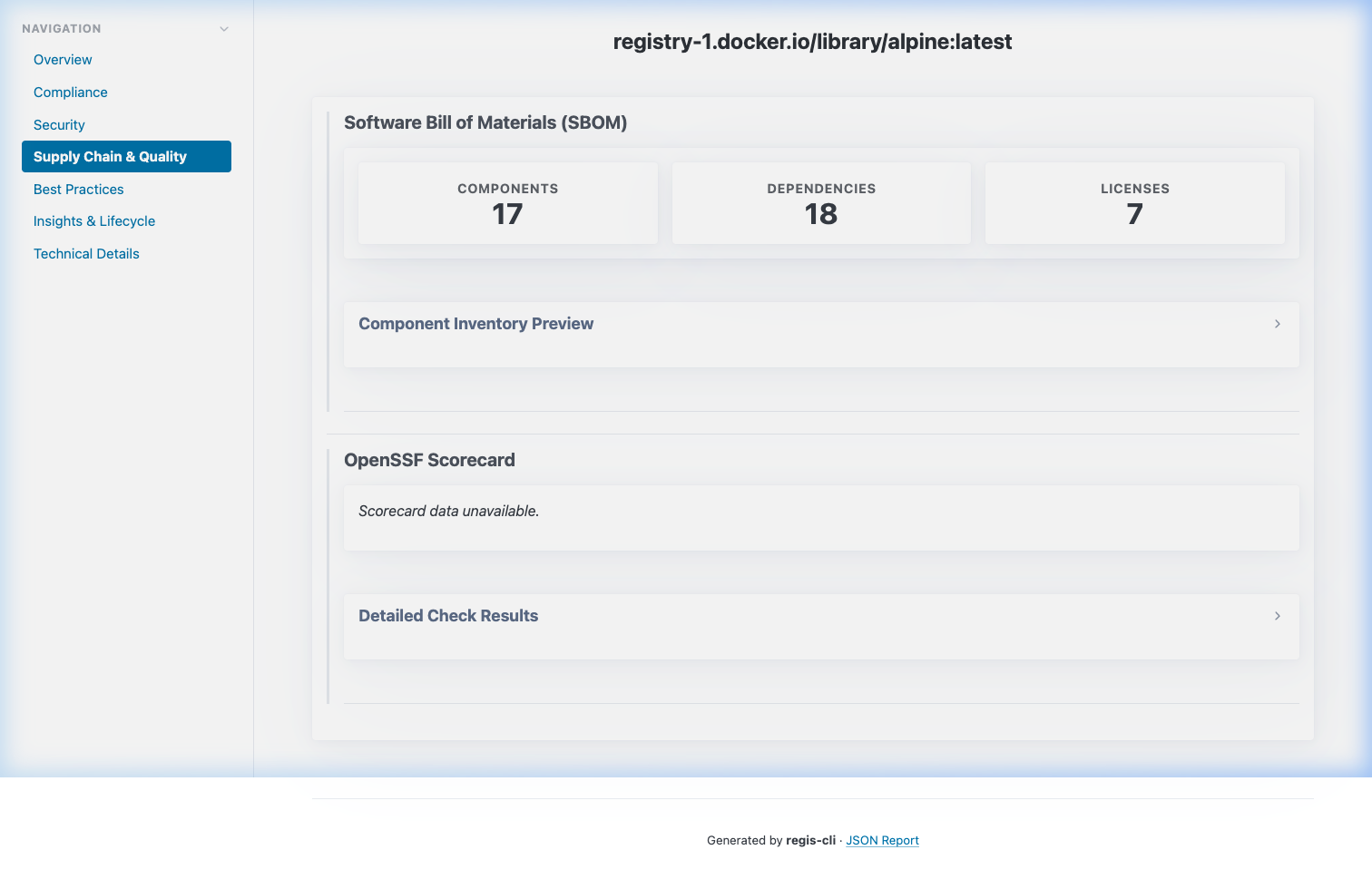Screen dimensions: 1372x879
Task: Click the 'Generated by regis-cli' footer text
Action: click(x=771, y=841)
